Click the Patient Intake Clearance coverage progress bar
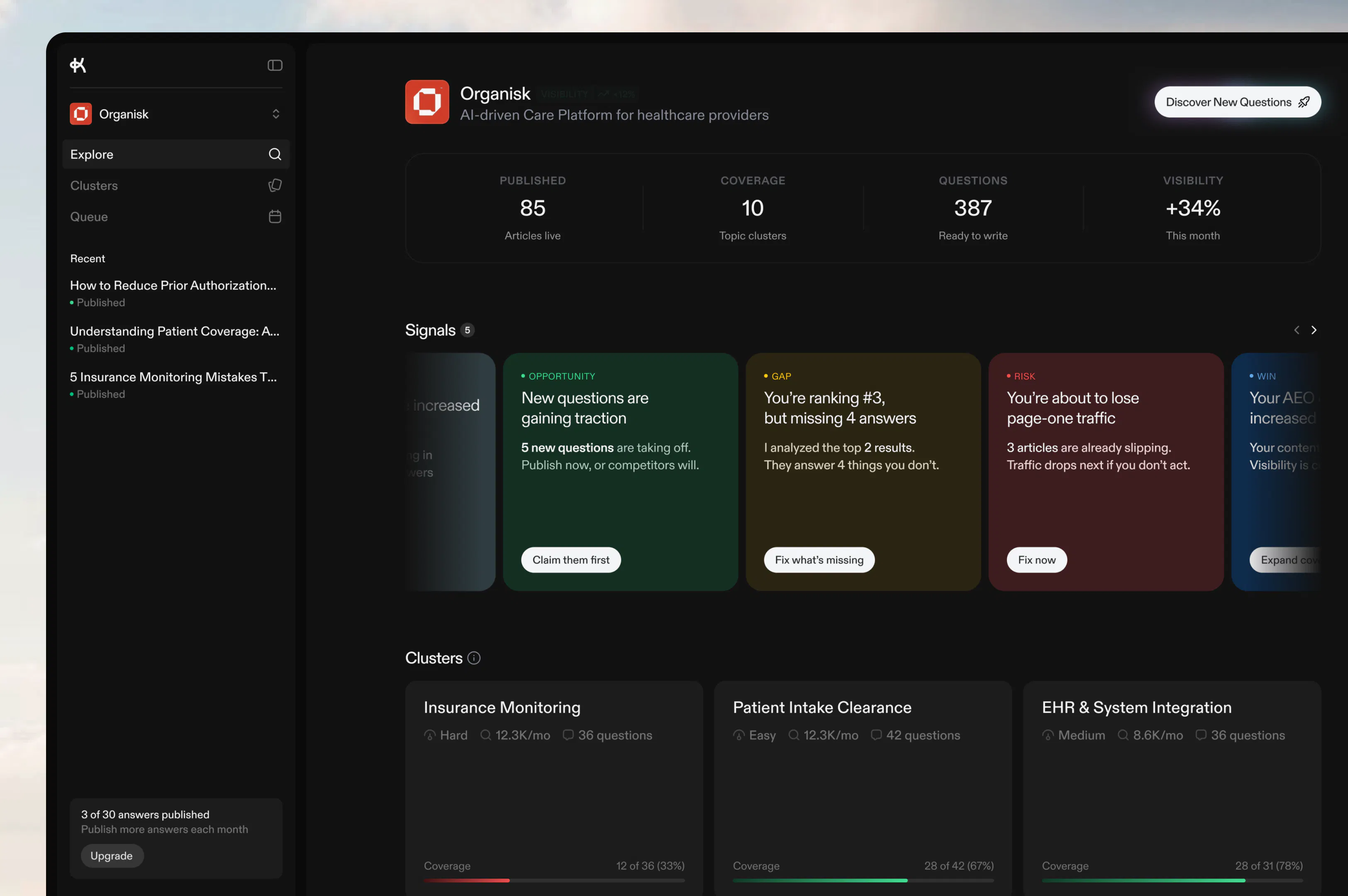The height and width of the screenshot is (896, 1348). pos(863,881)
